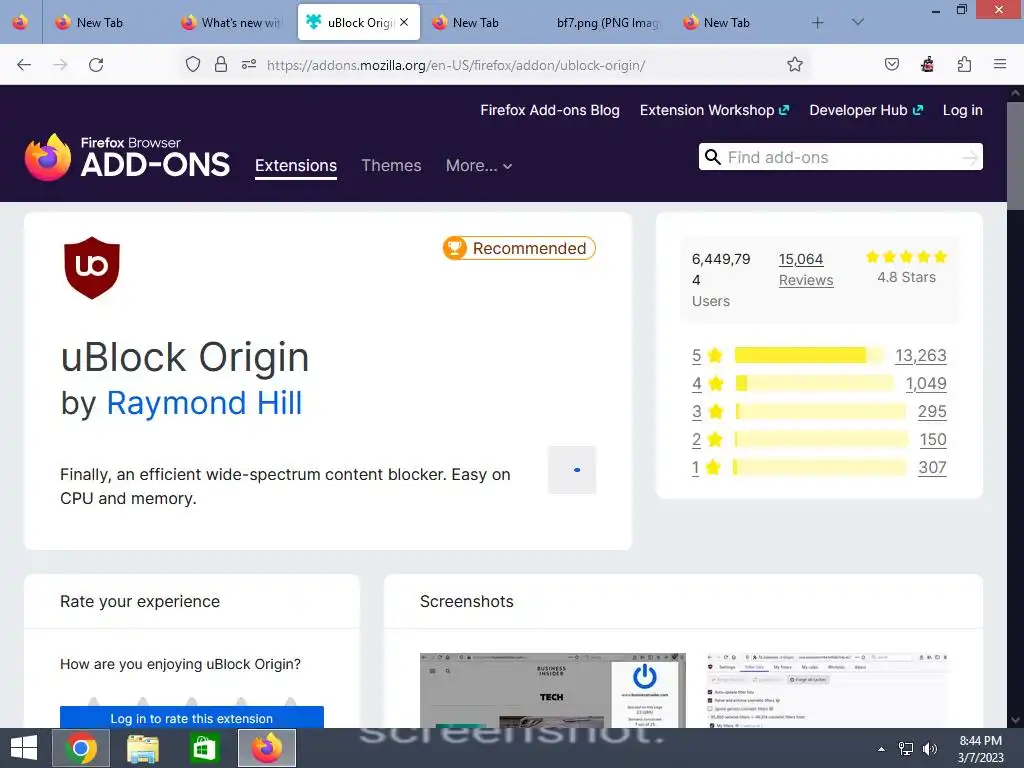This screenshot has height=768, width=1024.
Task: Click the Recommended badge
Action: click(519, 248)
